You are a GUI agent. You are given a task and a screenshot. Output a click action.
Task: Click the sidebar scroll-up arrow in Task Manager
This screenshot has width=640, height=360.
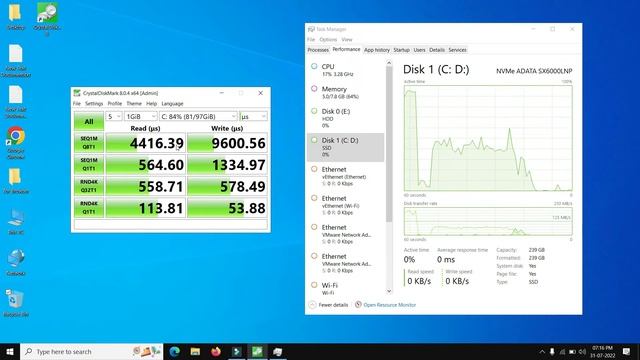(389, 63)
